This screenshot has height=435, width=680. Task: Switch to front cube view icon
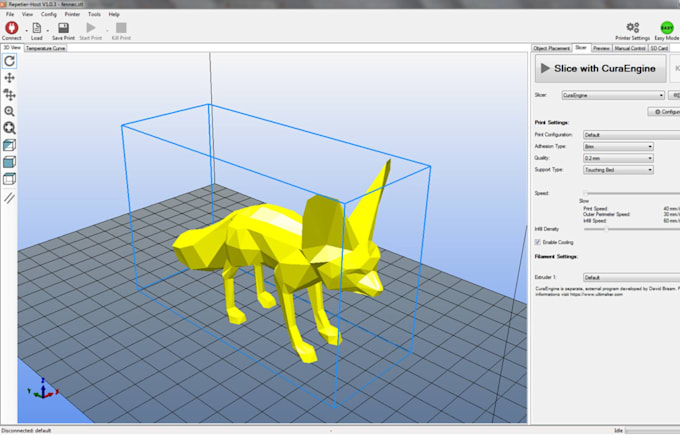pyautogui.click(x=9, y=162)
